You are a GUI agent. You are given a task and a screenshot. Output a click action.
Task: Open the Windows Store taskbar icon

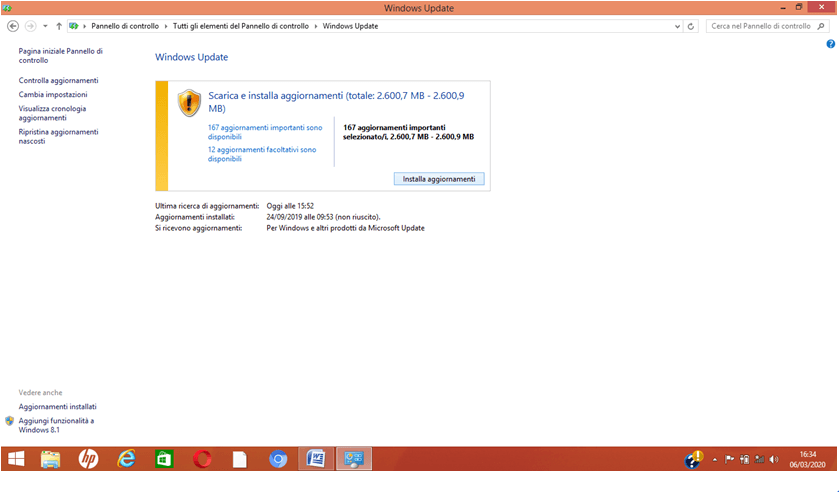coord(164,459)
